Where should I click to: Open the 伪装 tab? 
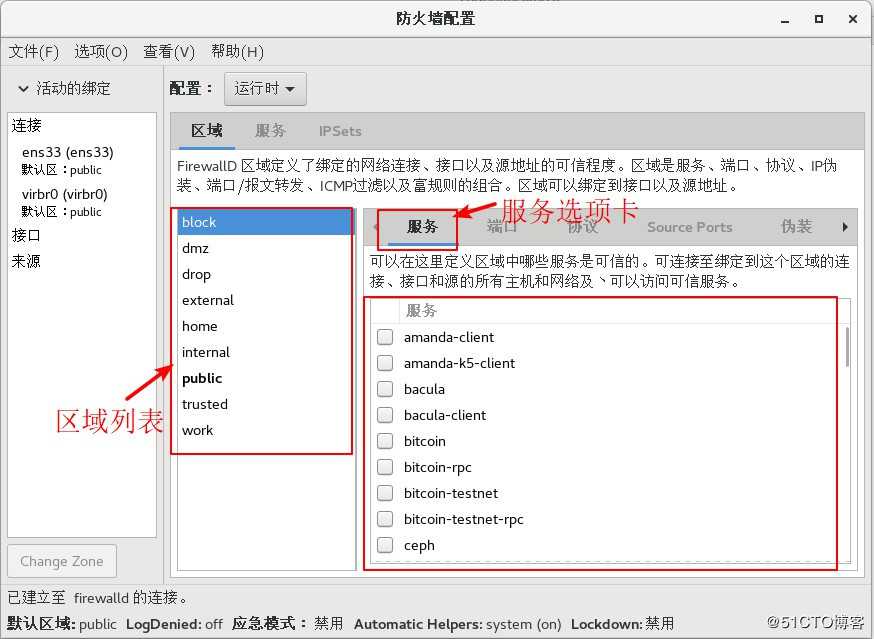[x=796, y=227]
